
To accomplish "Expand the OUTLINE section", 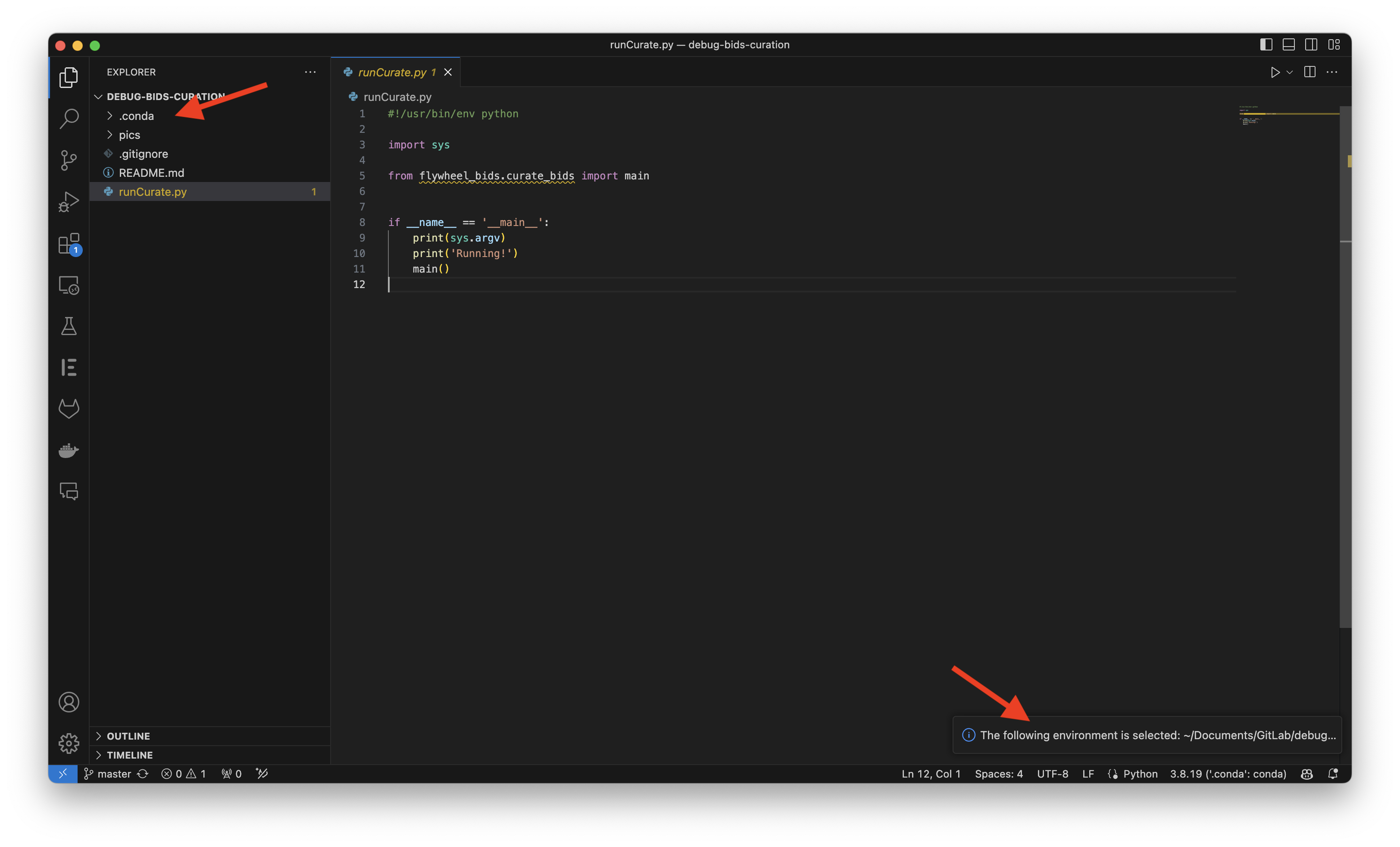I will (x=209, y=736).
